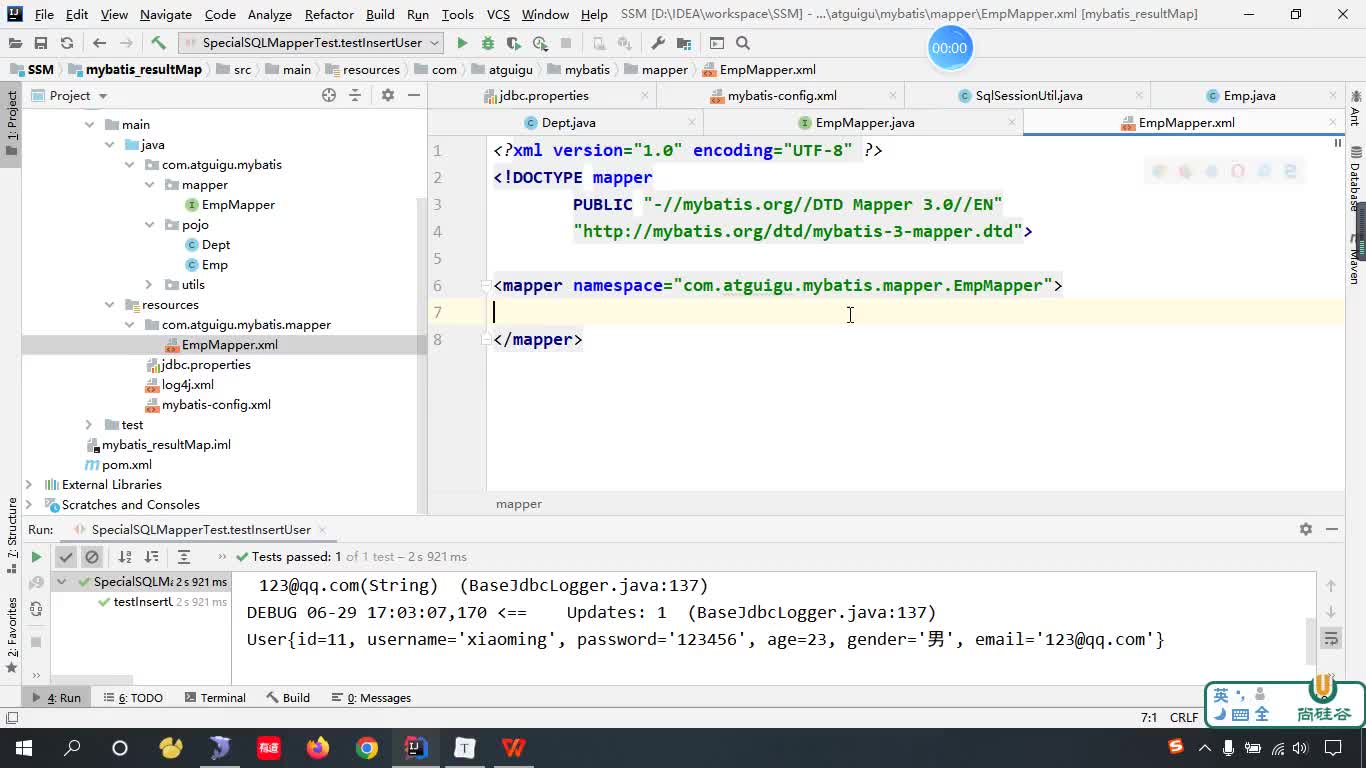The width and height of the screenshot is (1366, 768).
Task: Switch to the EmpMapper.java tab
Action: pyautogui.click(x=864, y=122)
